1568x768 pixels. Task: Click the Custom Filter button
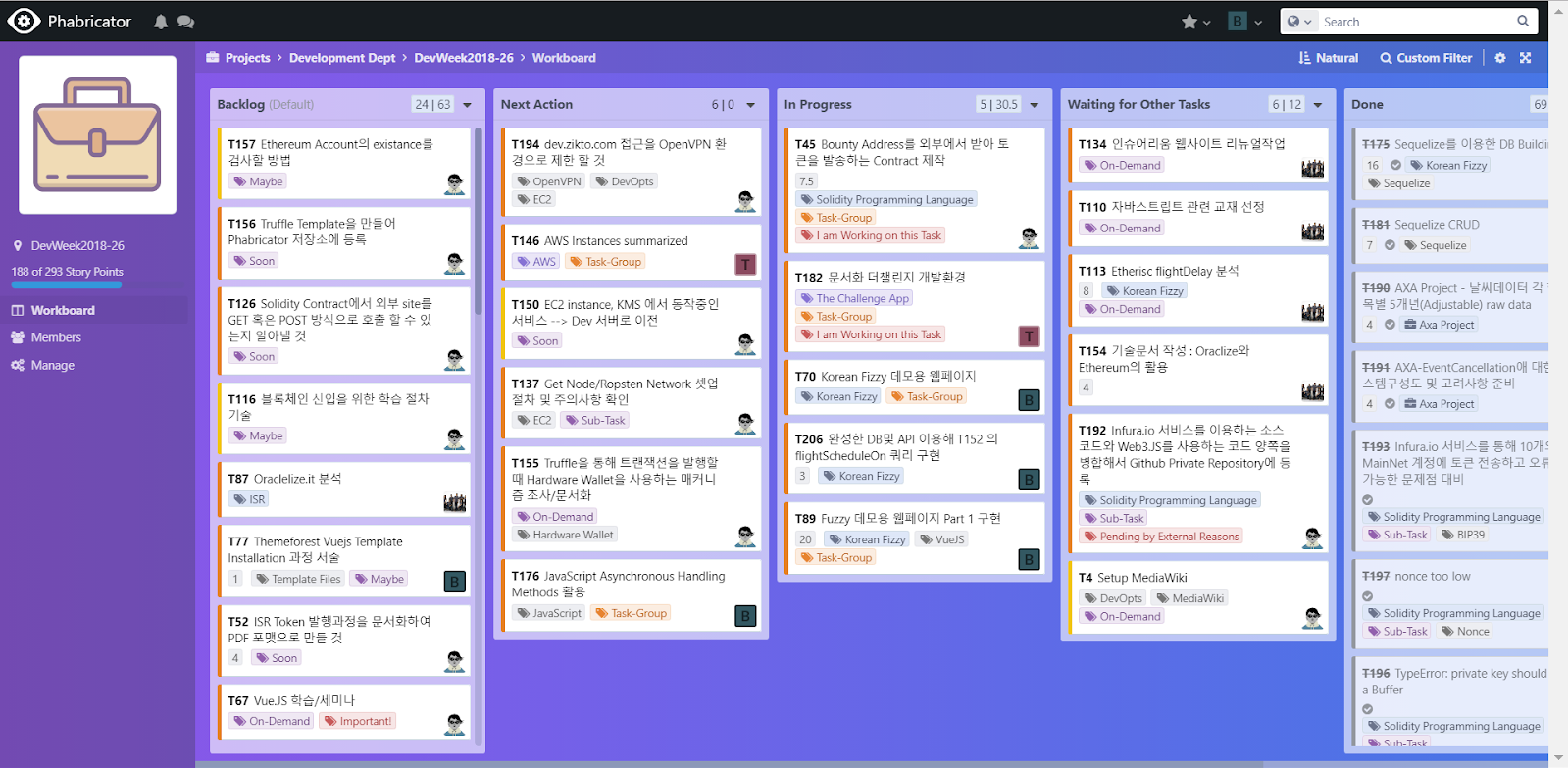point(1426,58)
